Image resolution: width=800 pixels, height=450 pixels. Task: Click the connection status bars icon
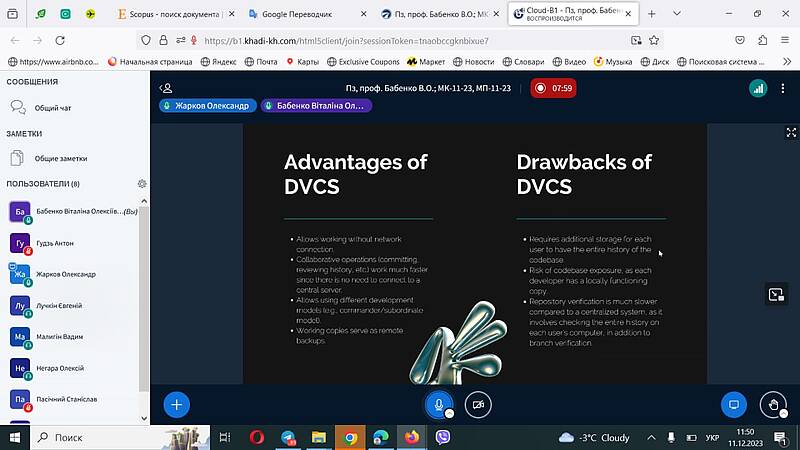tap(757, 88)
